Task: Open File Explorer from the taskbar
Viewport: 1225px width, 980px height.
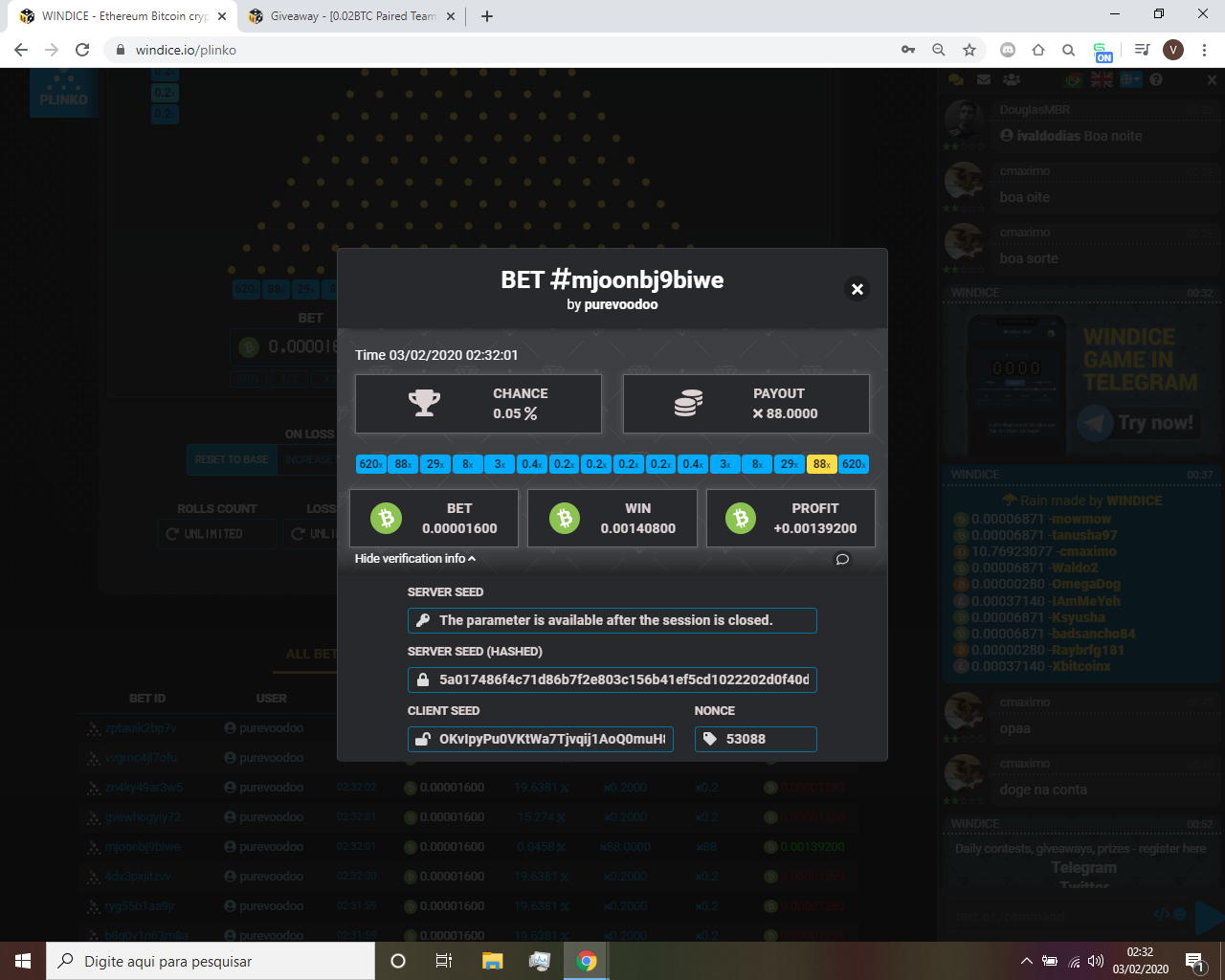Action: coord(492,961)
